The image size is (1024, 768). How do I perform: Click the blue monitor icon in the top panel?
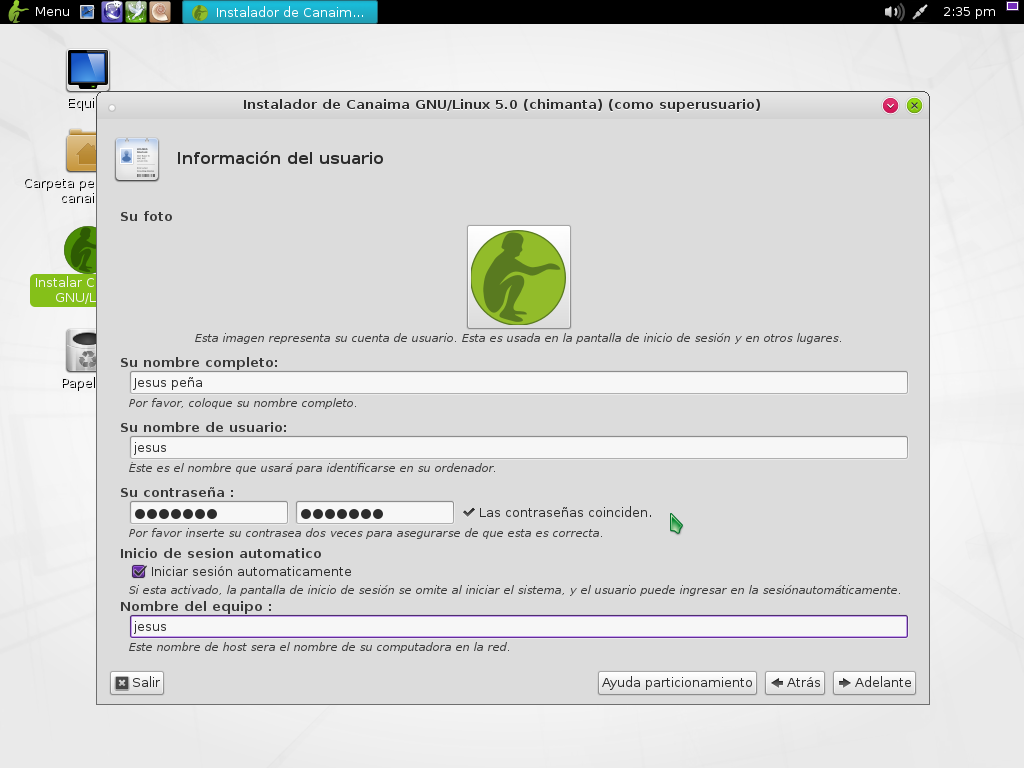(x=85, y=12)
